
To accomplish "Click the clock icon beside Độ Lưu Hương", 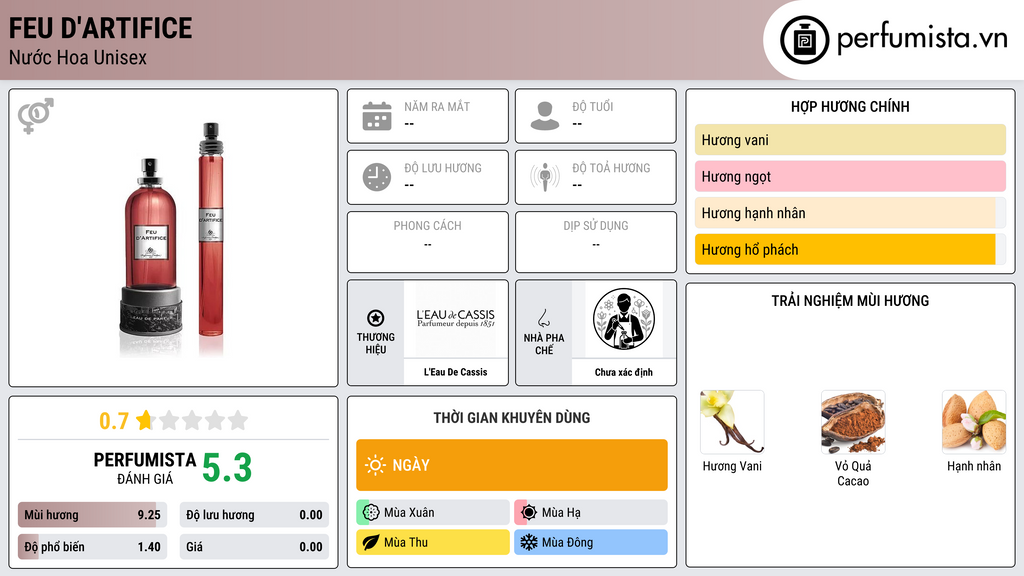I will (377, 177).
